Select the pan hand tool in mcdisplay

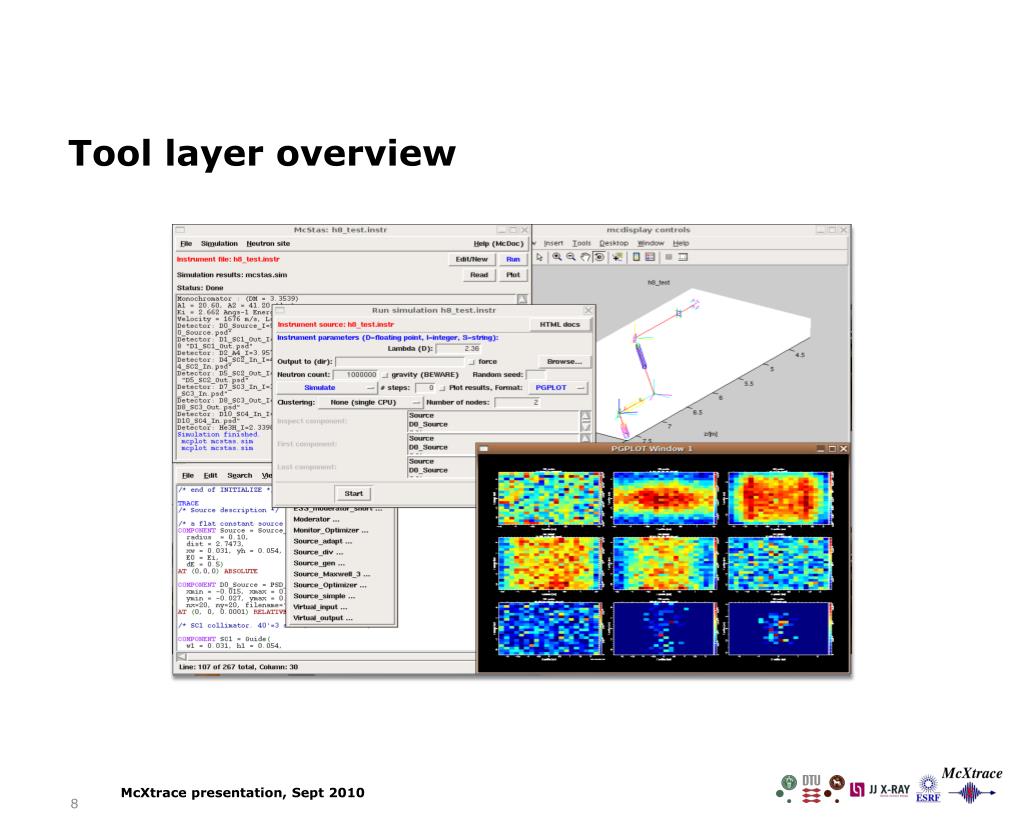pos(585,257)
